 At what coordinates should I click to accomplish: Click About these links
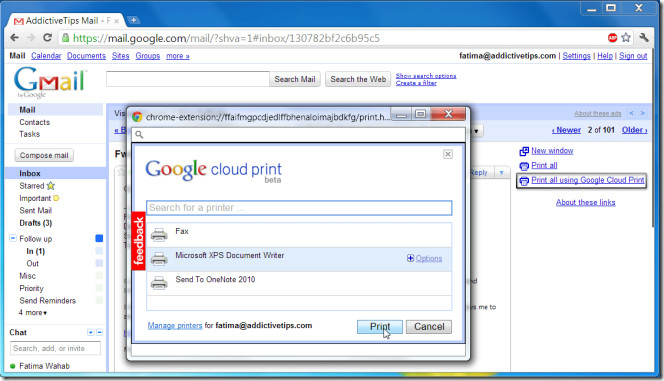pyautogui.click(x=586, y=202)
